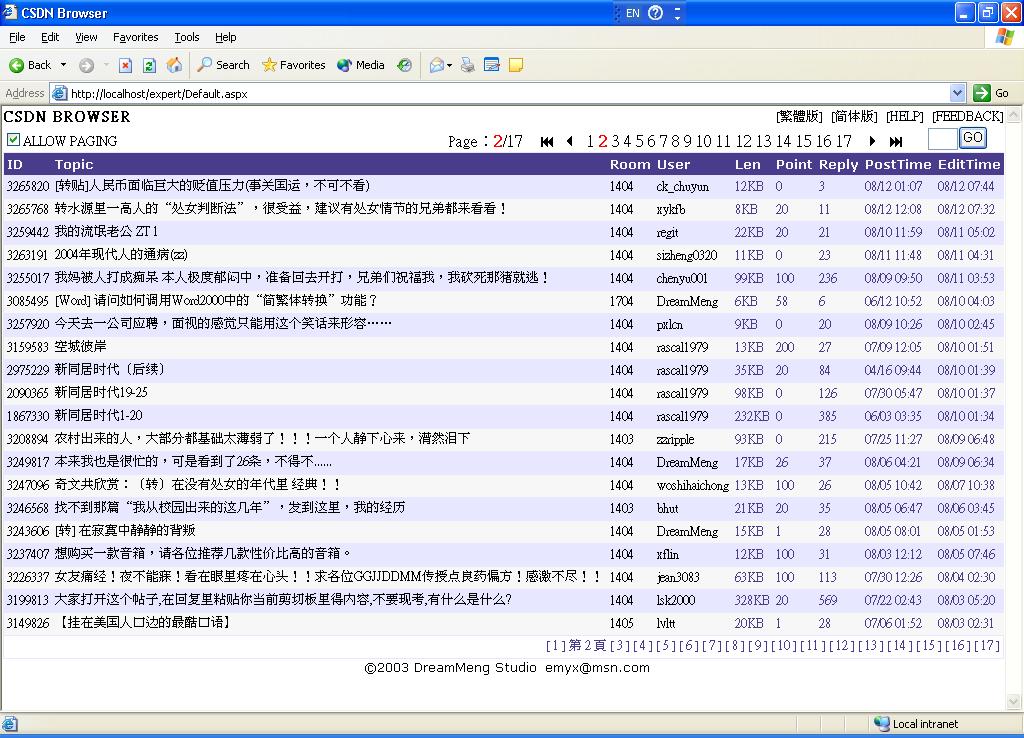
Task: Open topic with ID 3265820
Action: [x=212, y=185]
